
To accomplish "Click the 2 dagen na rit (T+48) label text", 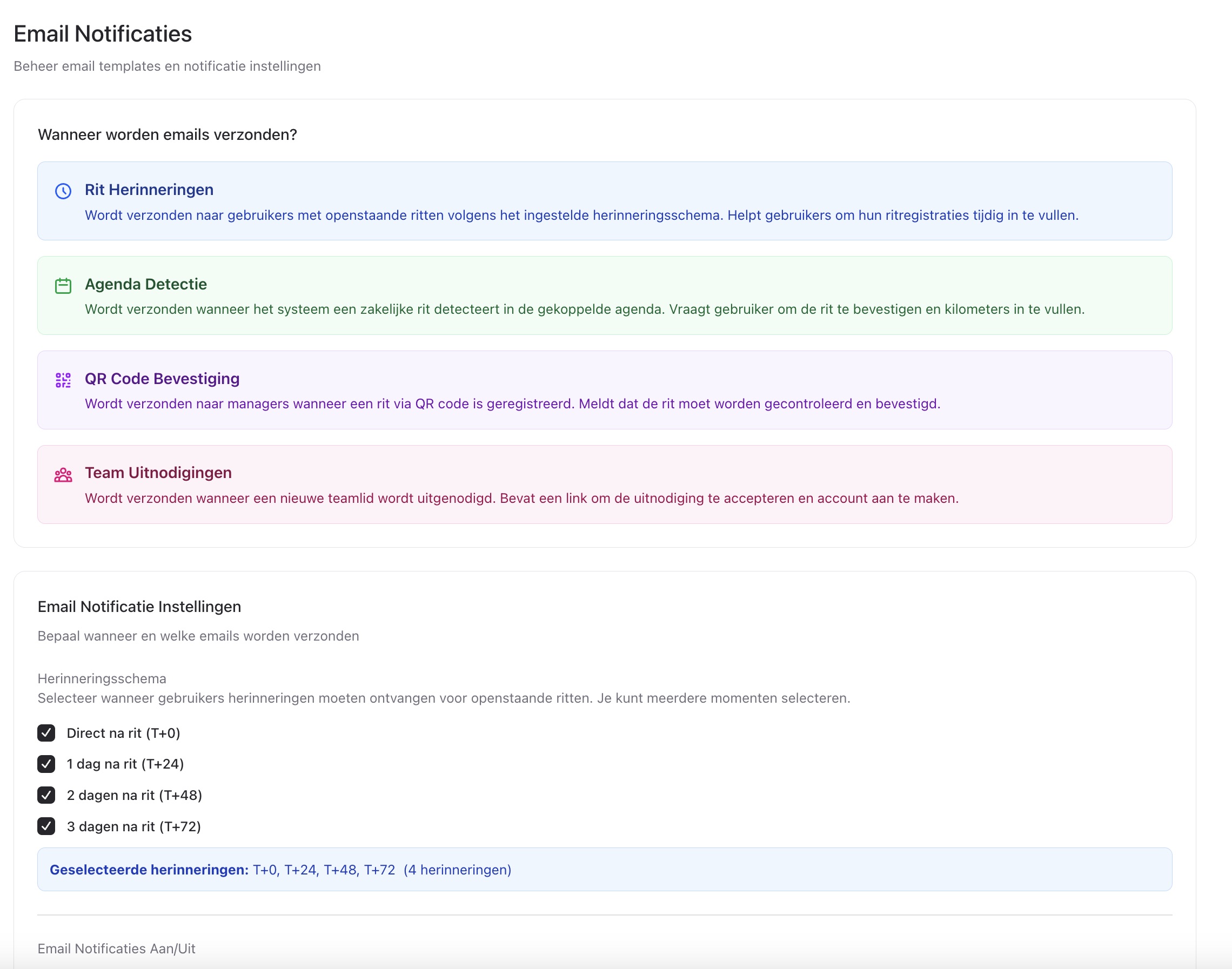I will 135,796.
